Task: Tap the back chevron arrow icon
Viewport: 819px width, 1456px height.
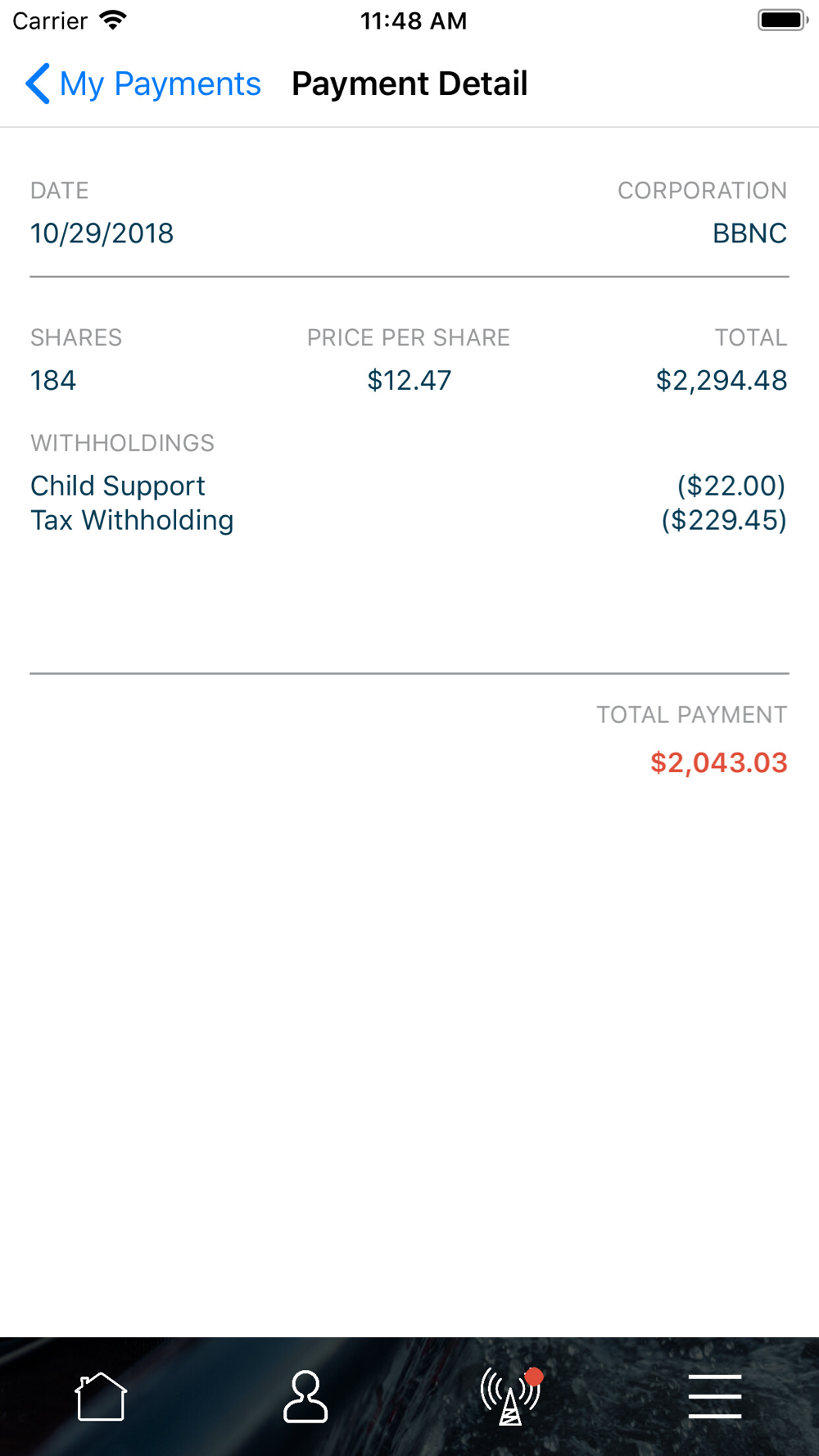Action: point(38,84)
